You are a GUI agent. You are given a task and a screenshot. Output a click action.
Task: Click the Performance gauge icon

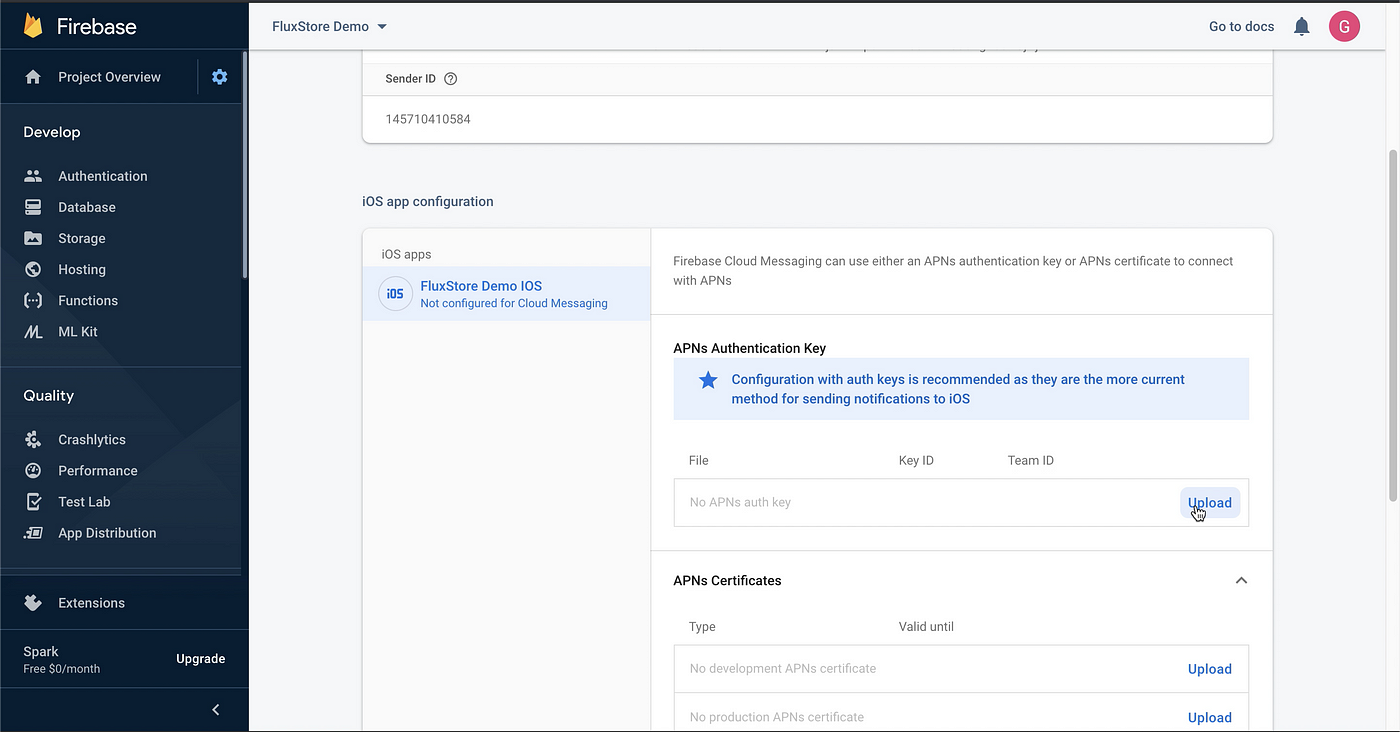pyautogui.click(x=33, y=470)
